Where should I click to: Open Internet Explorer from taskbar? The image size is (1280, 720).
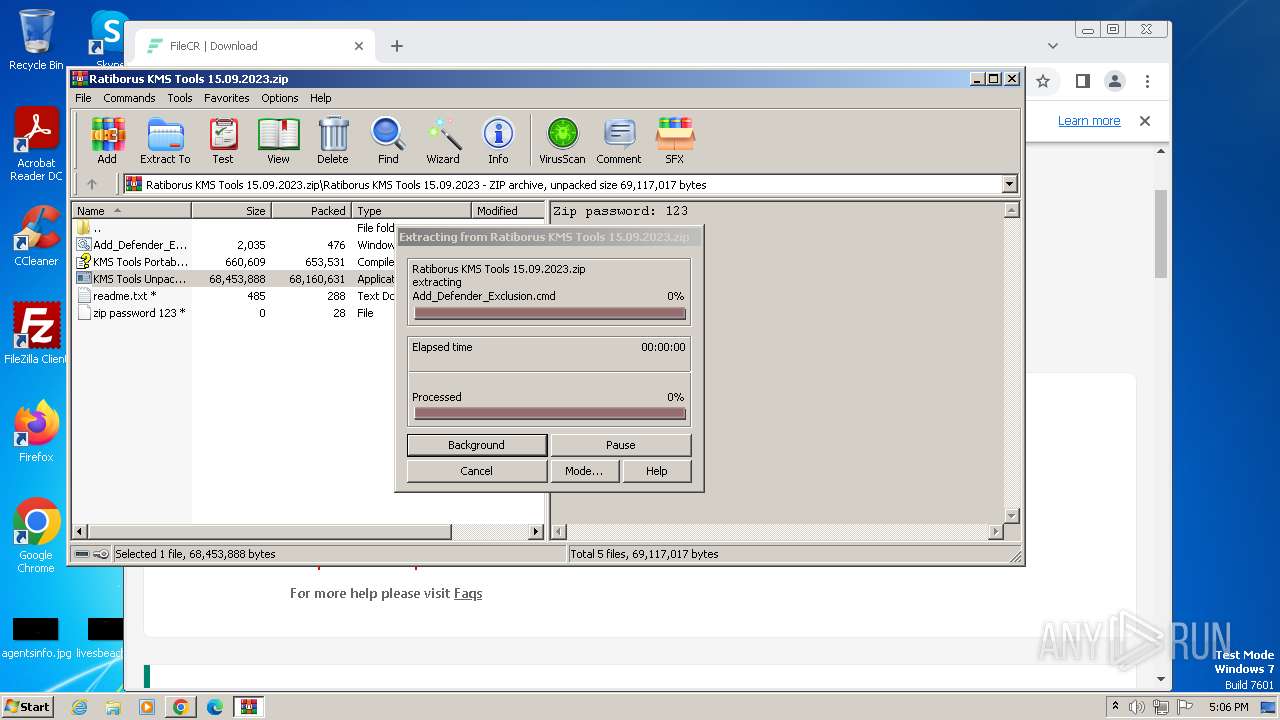pos(79,707)
